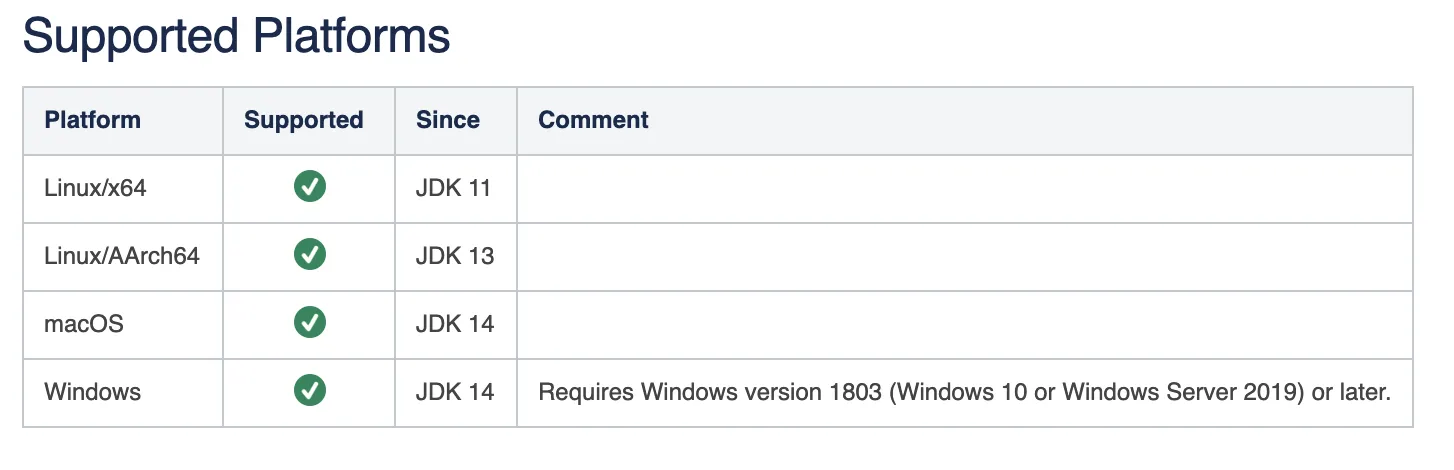Click the Linux/x64 platform cell

[123, 188]
